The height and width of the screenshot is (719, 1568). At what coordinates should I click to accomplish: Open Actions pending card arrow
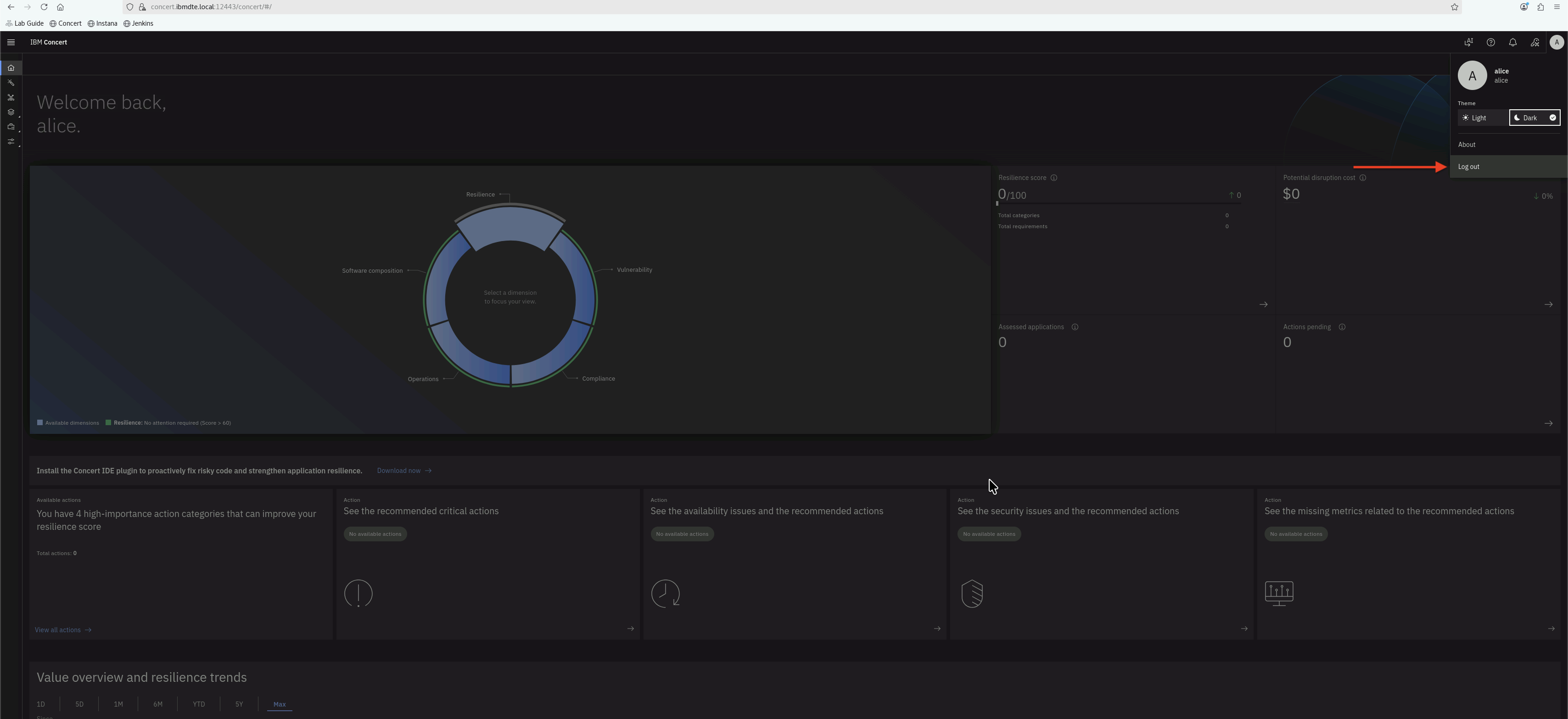1549,423
